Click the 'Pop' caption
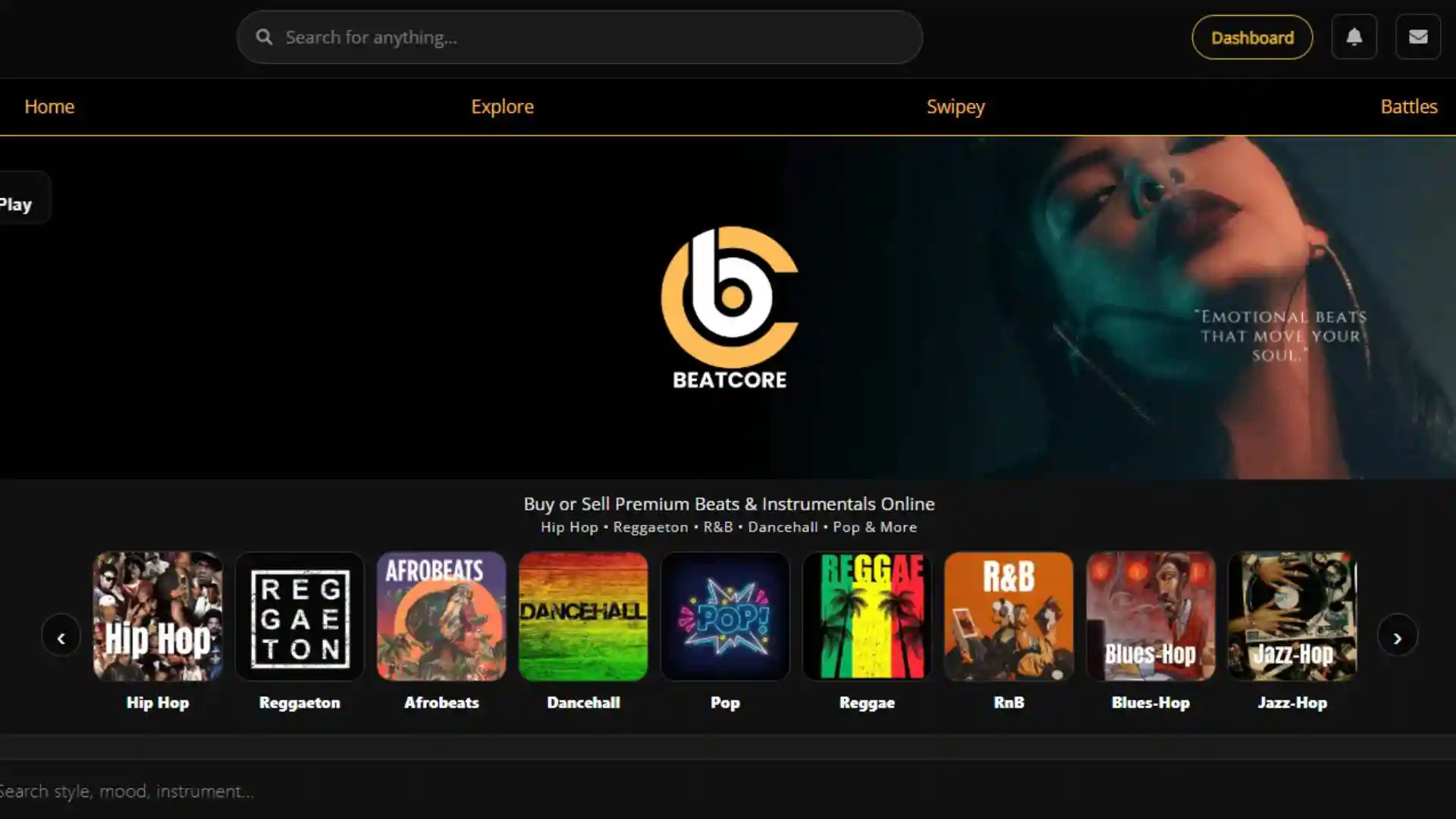Viewport: 1456px width, 819px height. click(725, 703)
